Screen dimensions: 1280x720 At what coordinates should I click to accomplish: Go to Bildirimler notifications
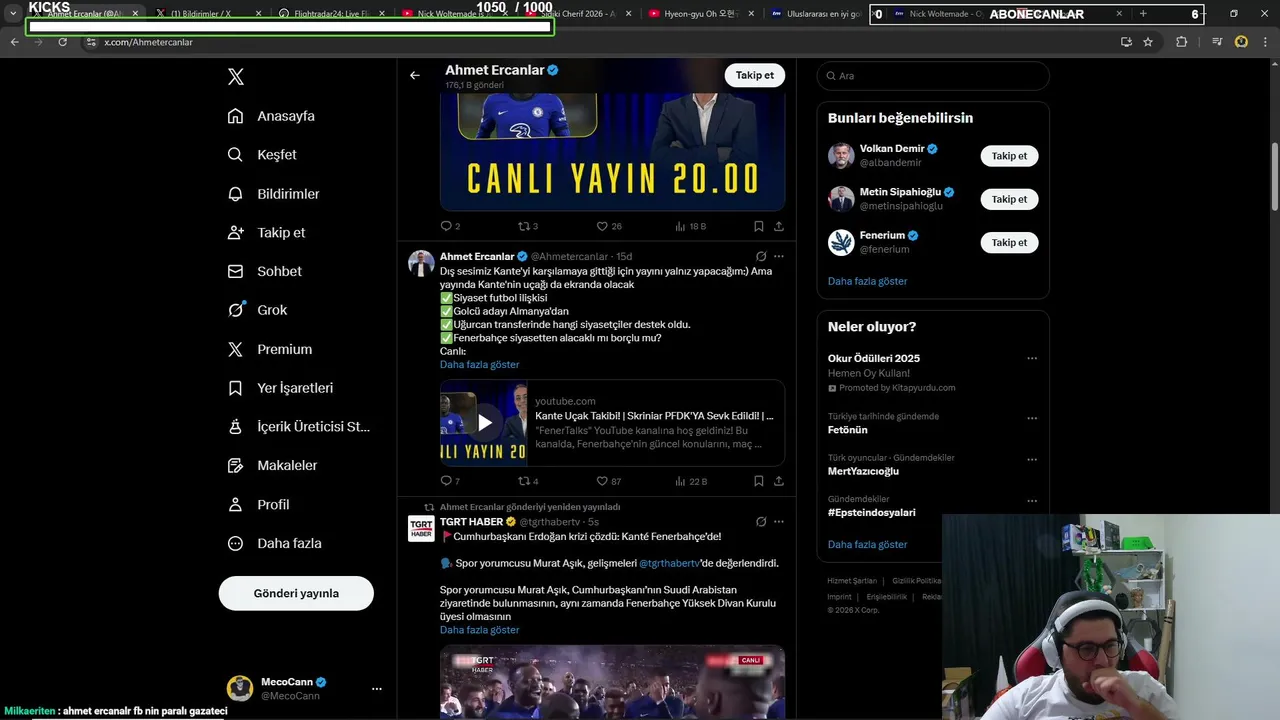coord(273,194)
